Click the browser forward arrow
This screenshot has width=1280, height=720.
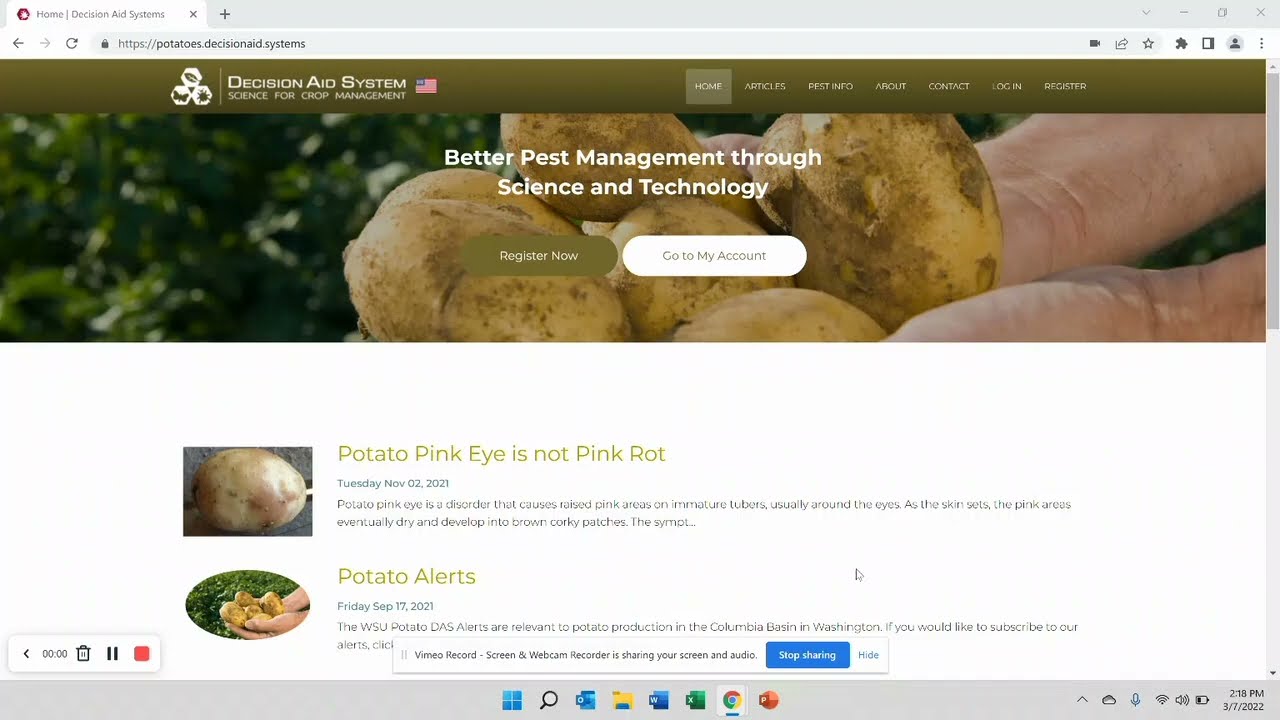click(45, 43)
